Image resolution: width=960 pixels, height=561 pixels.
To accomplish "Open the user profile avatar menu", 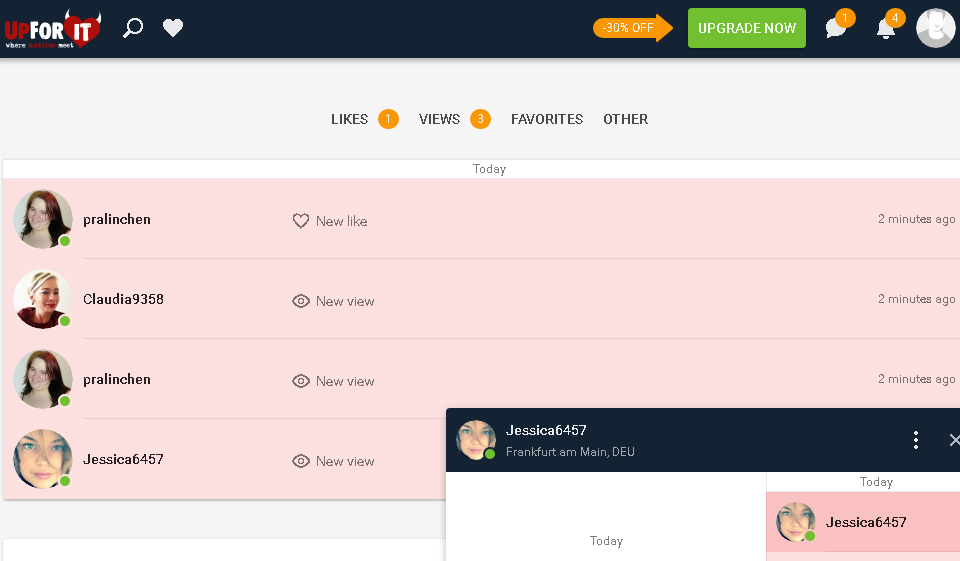I will [936, 28].
